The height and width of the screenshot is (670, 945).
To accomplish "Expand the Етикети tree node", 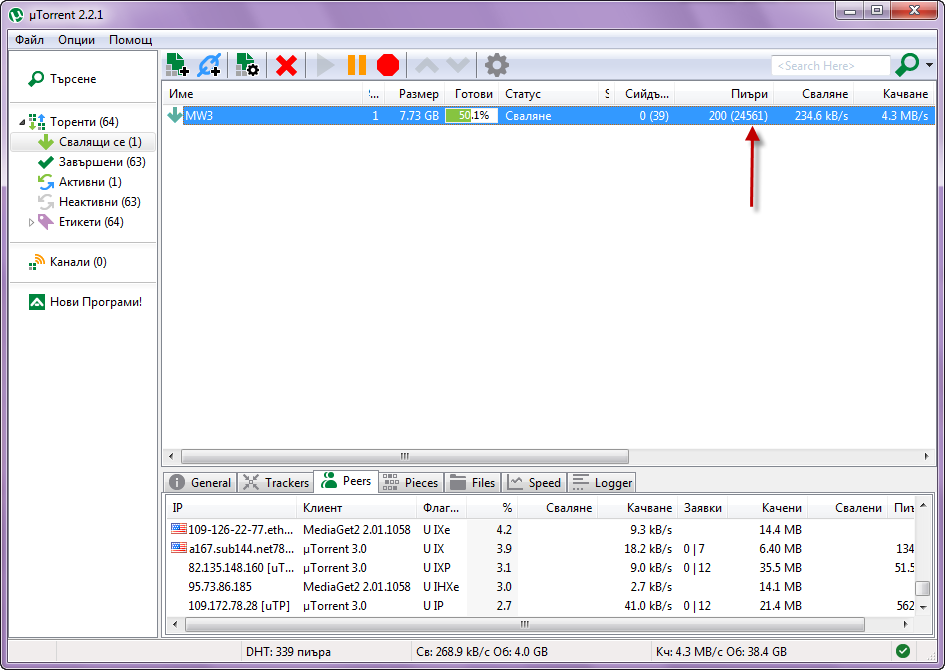I will 31,222.
